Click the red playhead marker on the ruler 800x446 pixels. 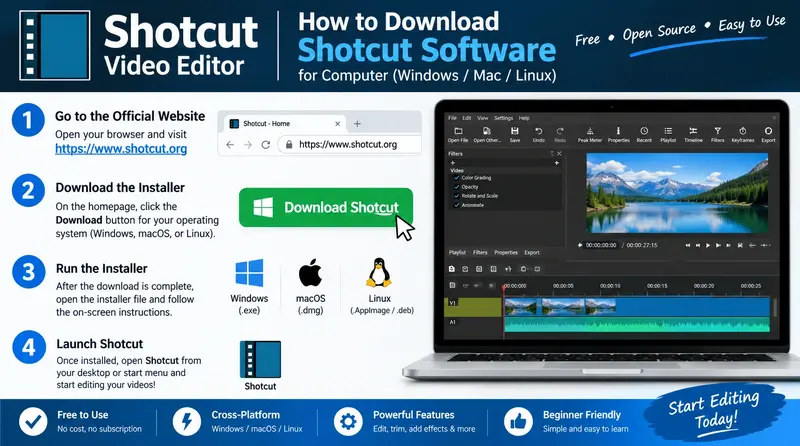[504, 287]
